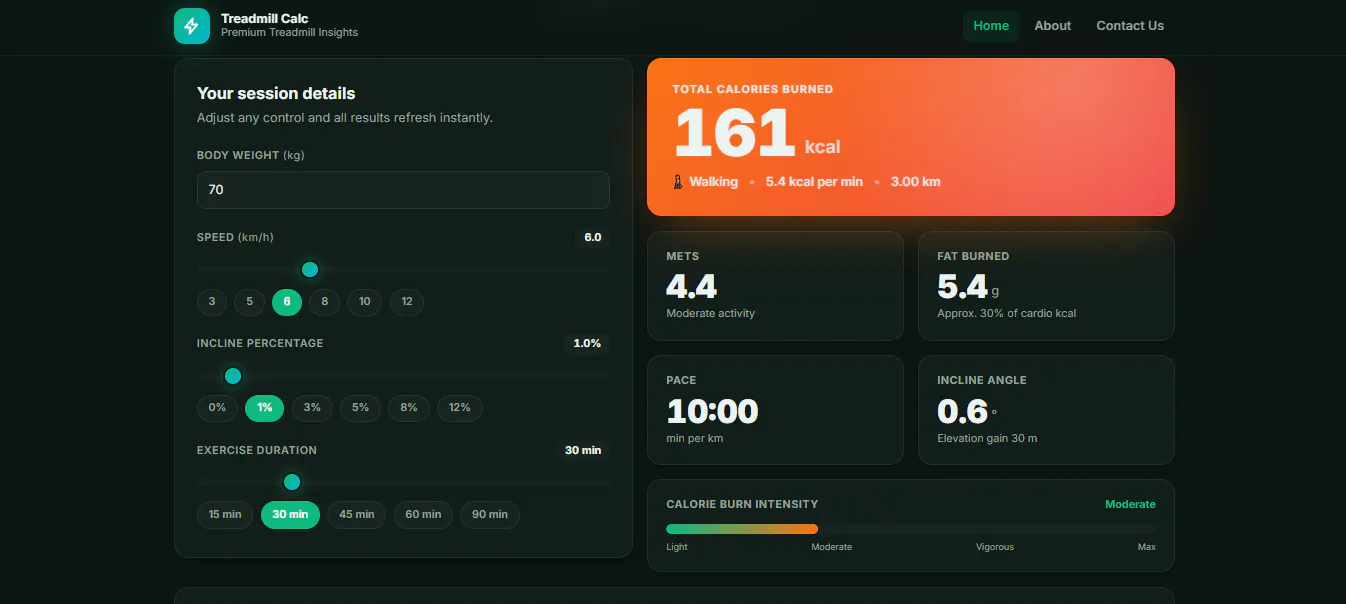
Task: Click the 'Premium Treadmill Insights' subtitle
Action: [x=289, y=33]
